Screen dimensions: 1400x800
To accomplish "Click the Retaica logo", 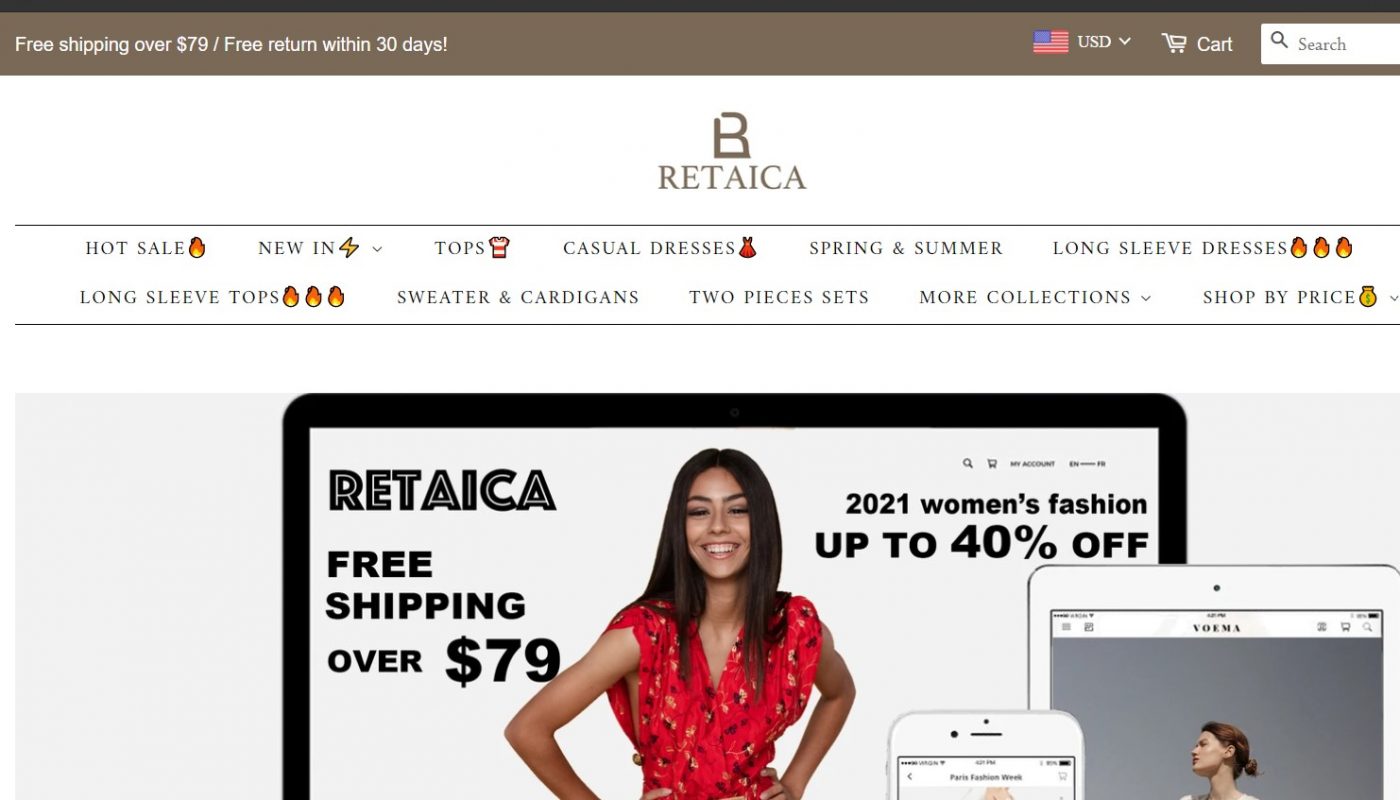I will (x=732, y=151).
